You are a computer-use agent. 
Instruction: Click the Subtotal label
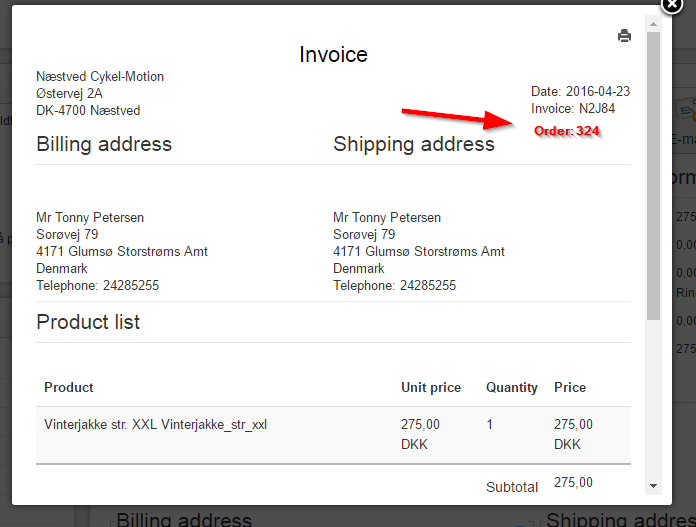point(512,487)
